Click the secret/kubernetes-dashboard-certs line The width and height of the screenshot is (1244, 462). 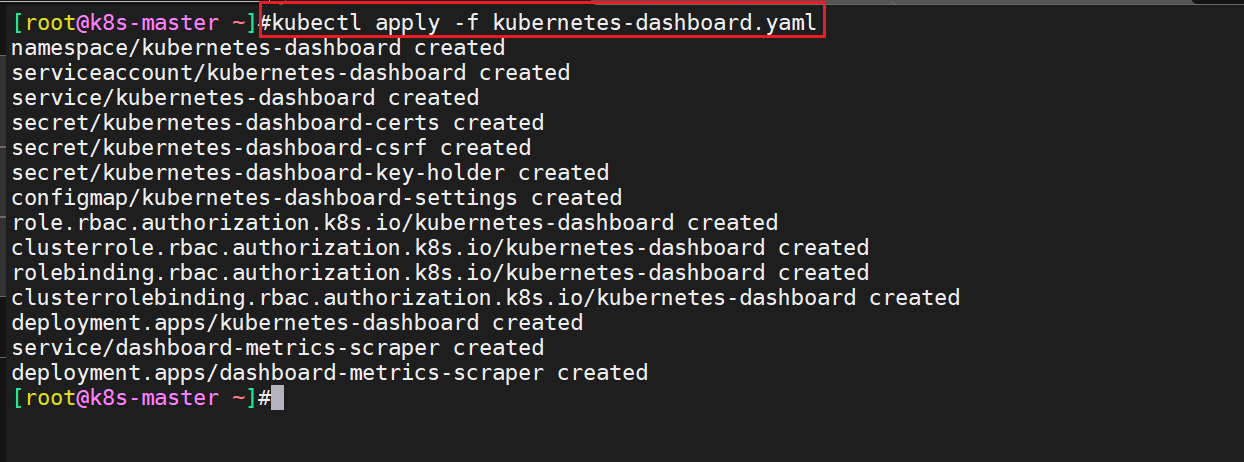(x=277, y=122)
